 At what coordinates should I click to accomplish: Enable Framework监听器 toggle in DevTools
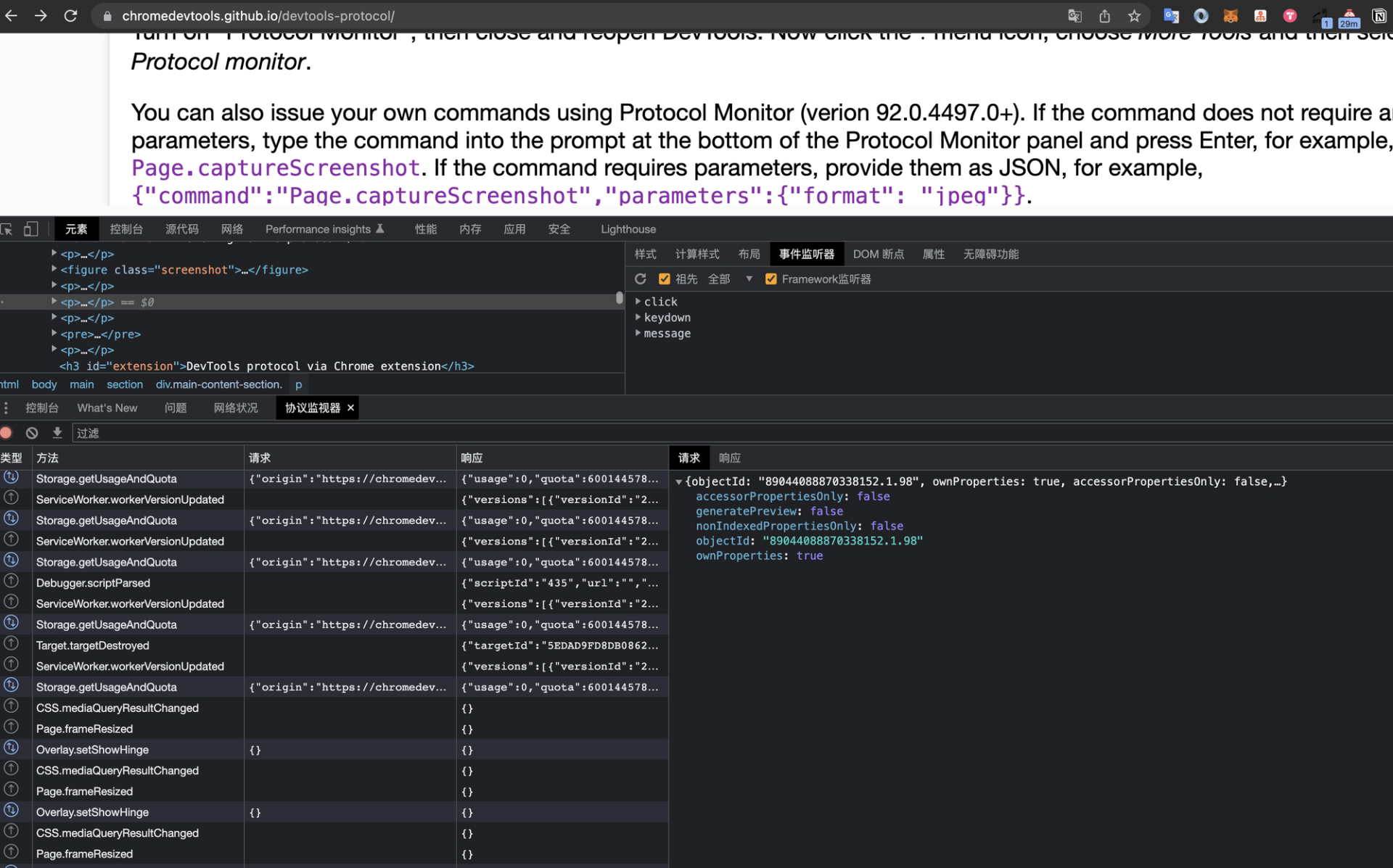(x=770, y=279)
